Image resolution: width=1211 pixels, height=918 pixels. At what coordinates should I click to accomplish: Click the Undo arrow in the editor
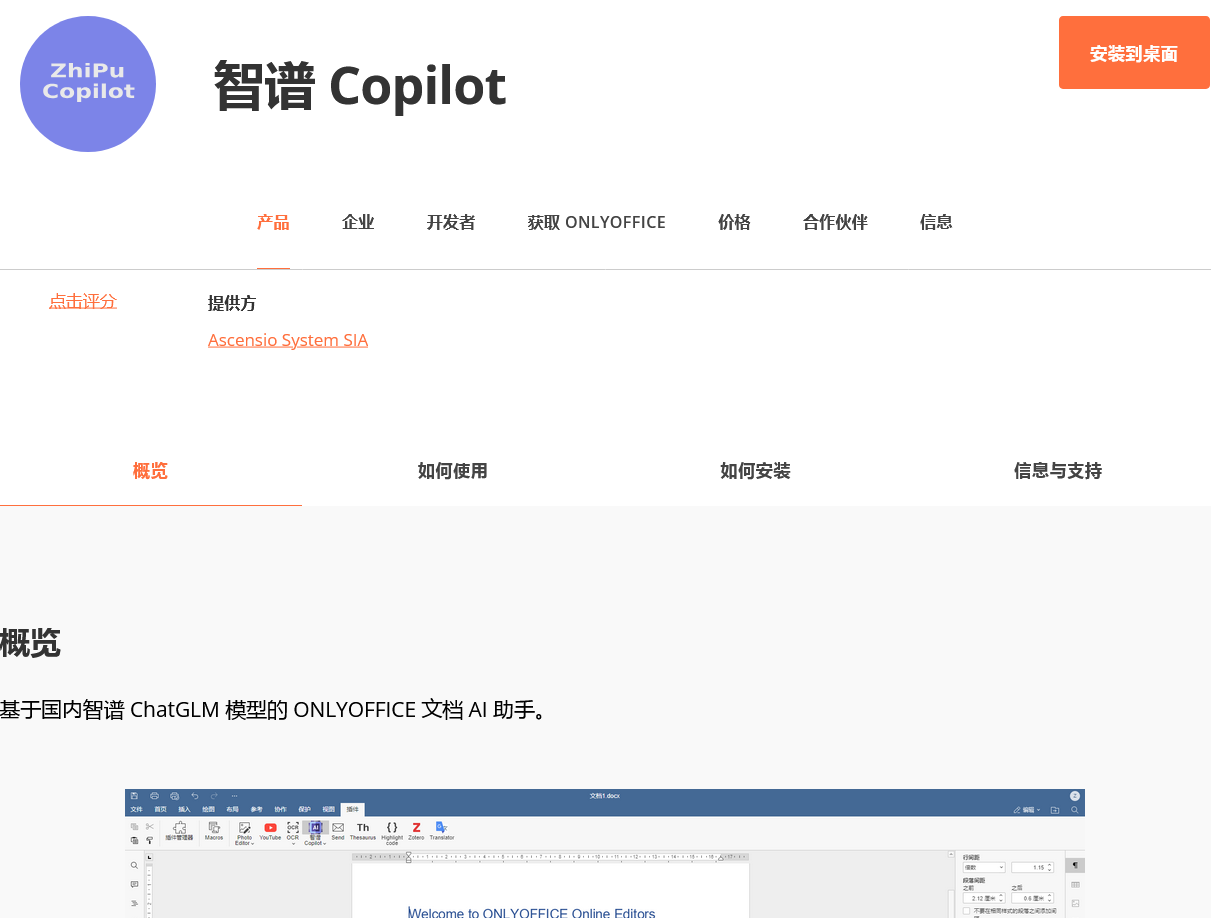point(195,796)
